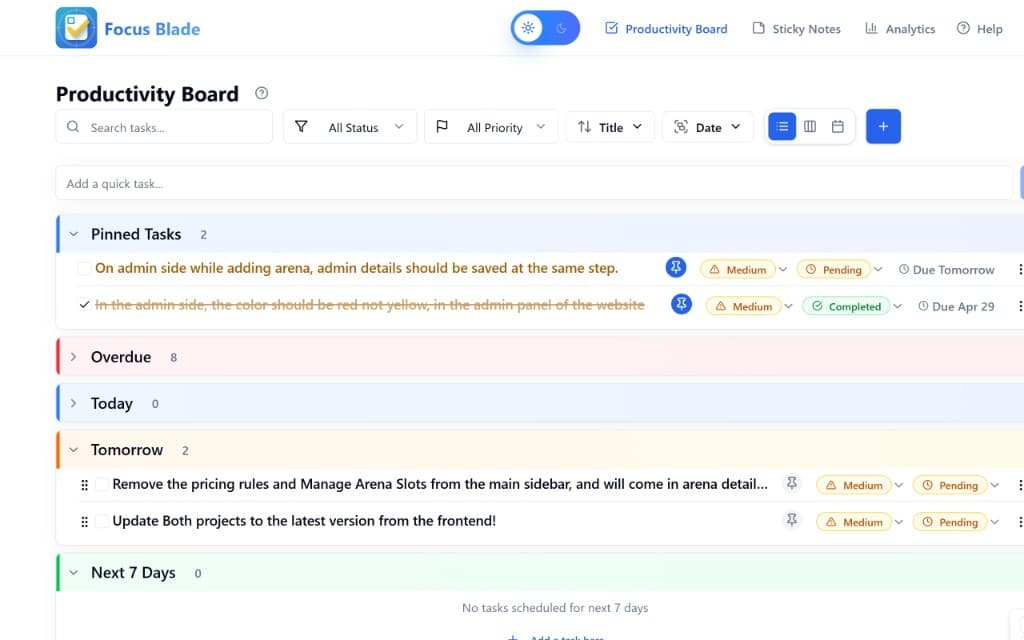1024x640 pixels.
Task: Unpin the 'adding arena' task pin icon
Action: [676, 267]
